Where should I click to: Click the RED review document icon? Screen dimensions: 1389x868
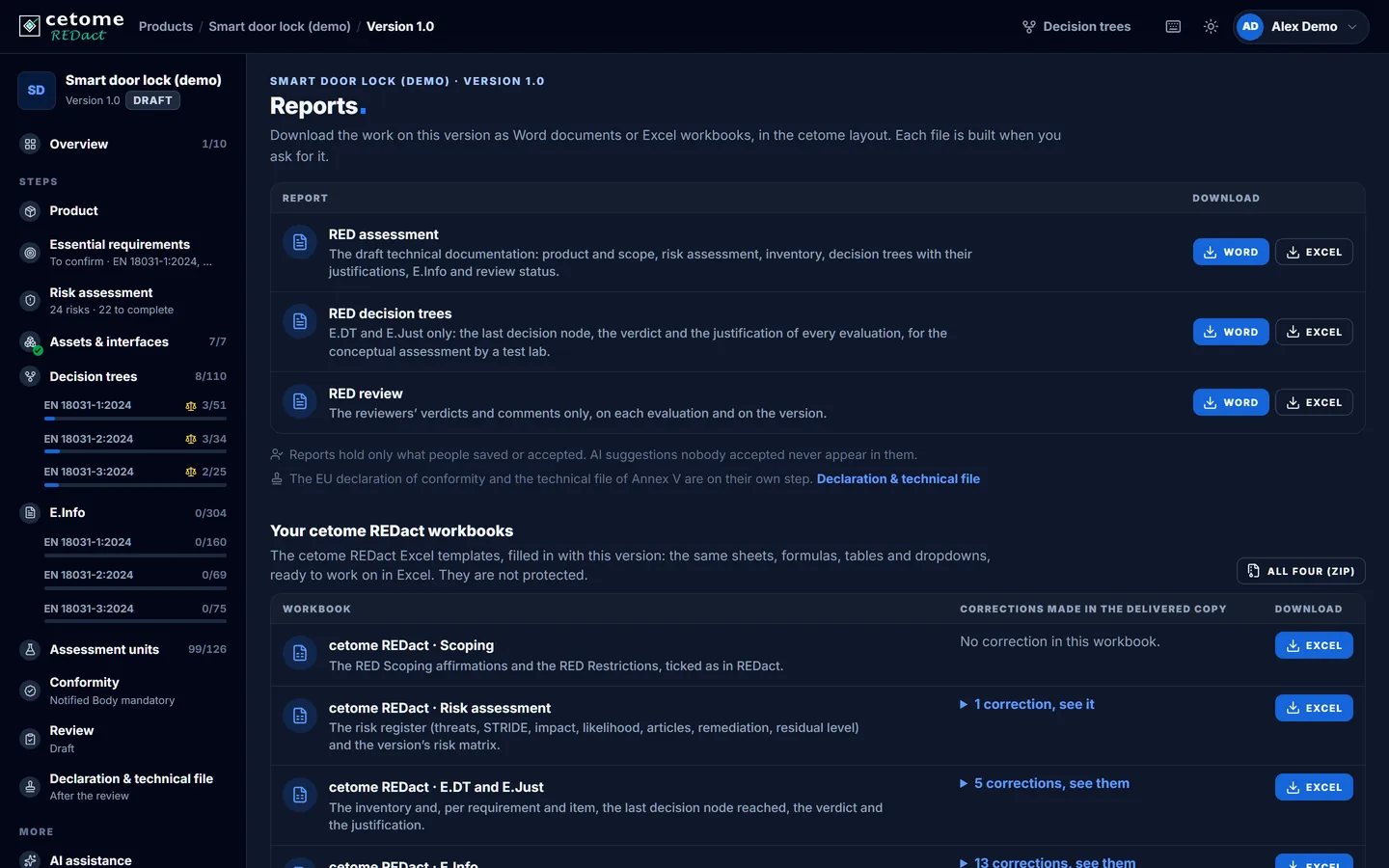(x=300, y=402)
